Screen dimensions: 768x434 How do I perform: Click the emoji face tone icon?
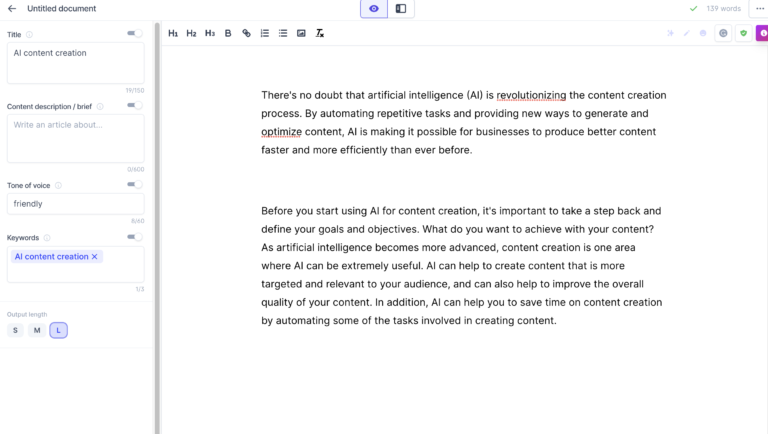pos(703,33)
